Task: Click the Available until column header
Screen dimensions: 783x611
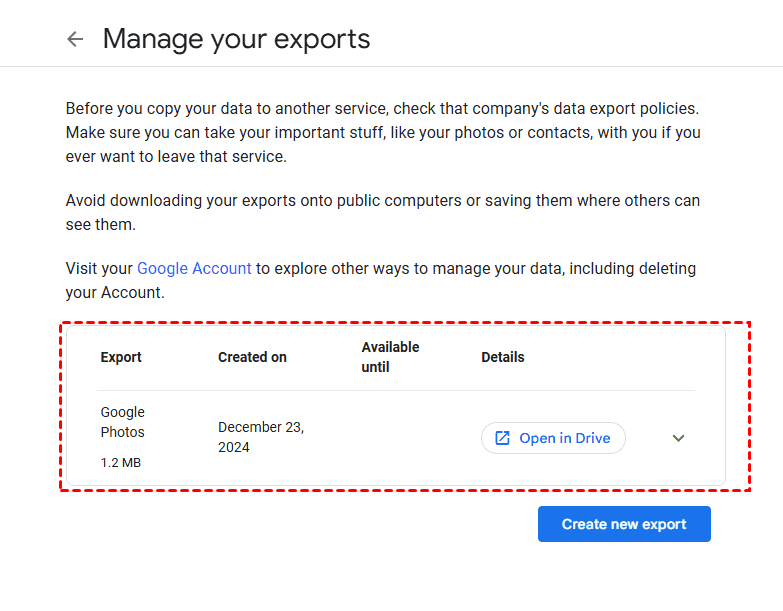Action: pos(390,357)
